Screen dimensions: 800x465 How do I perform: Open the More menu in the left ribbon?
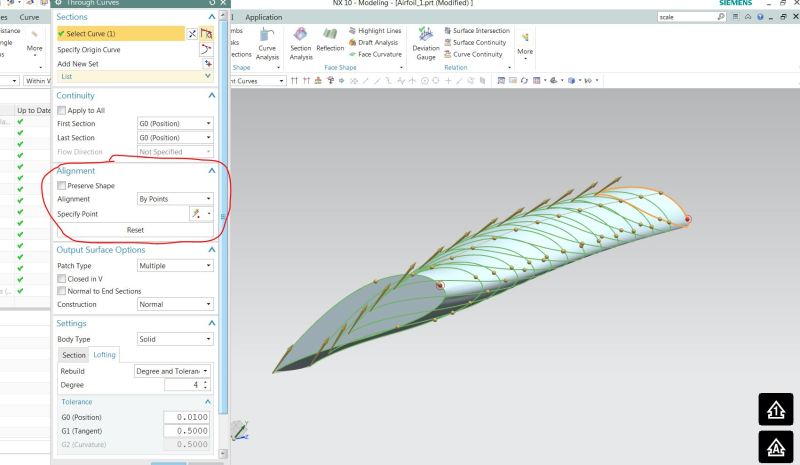(35, 45)
